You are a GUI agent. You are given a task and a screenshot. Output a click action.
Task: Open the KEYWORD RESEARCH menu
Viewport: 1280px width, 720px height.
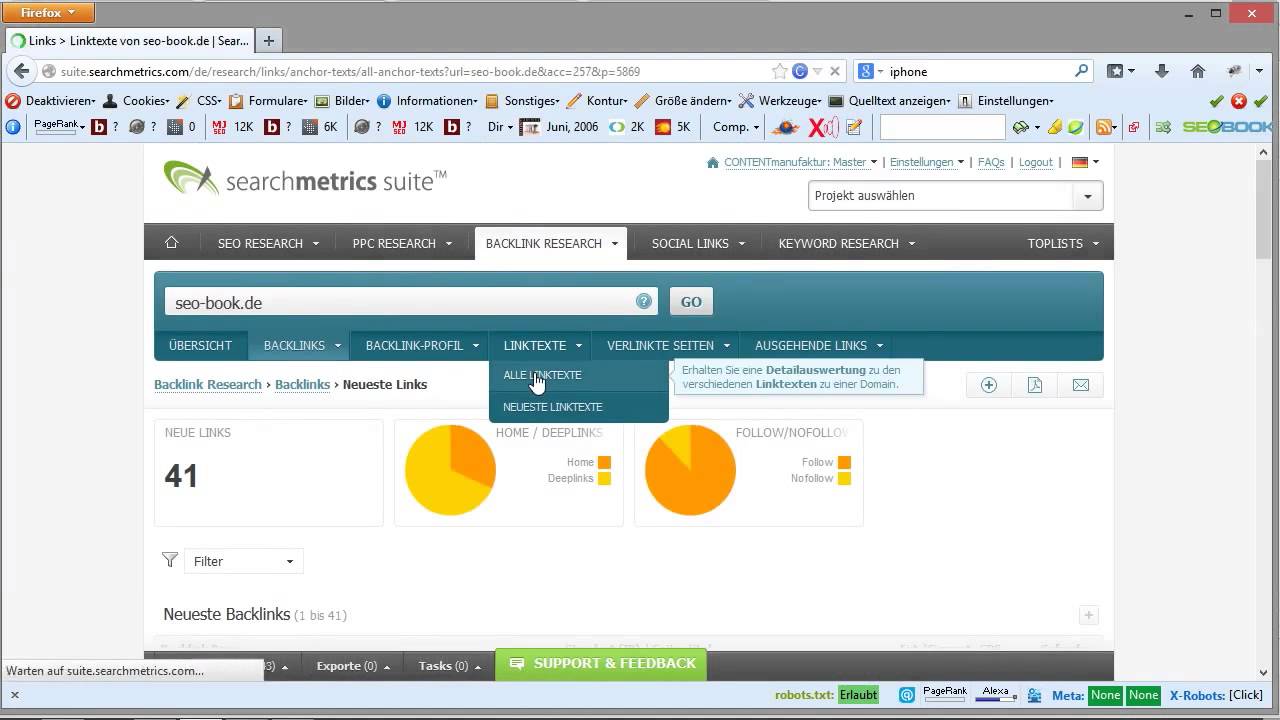[x=846, y=243]
